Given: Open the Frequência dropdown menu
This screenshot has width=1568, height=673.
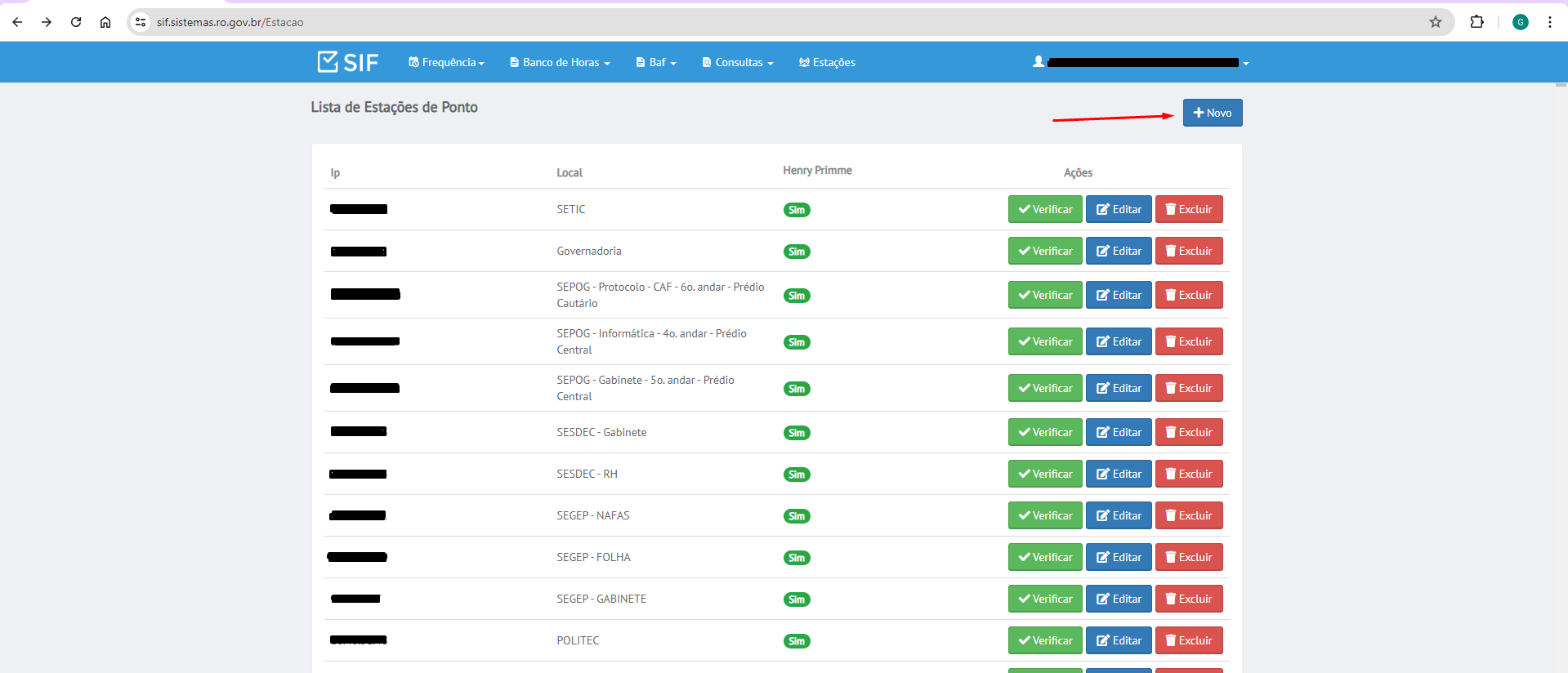Looking at the screenshot, I should 446,62.
